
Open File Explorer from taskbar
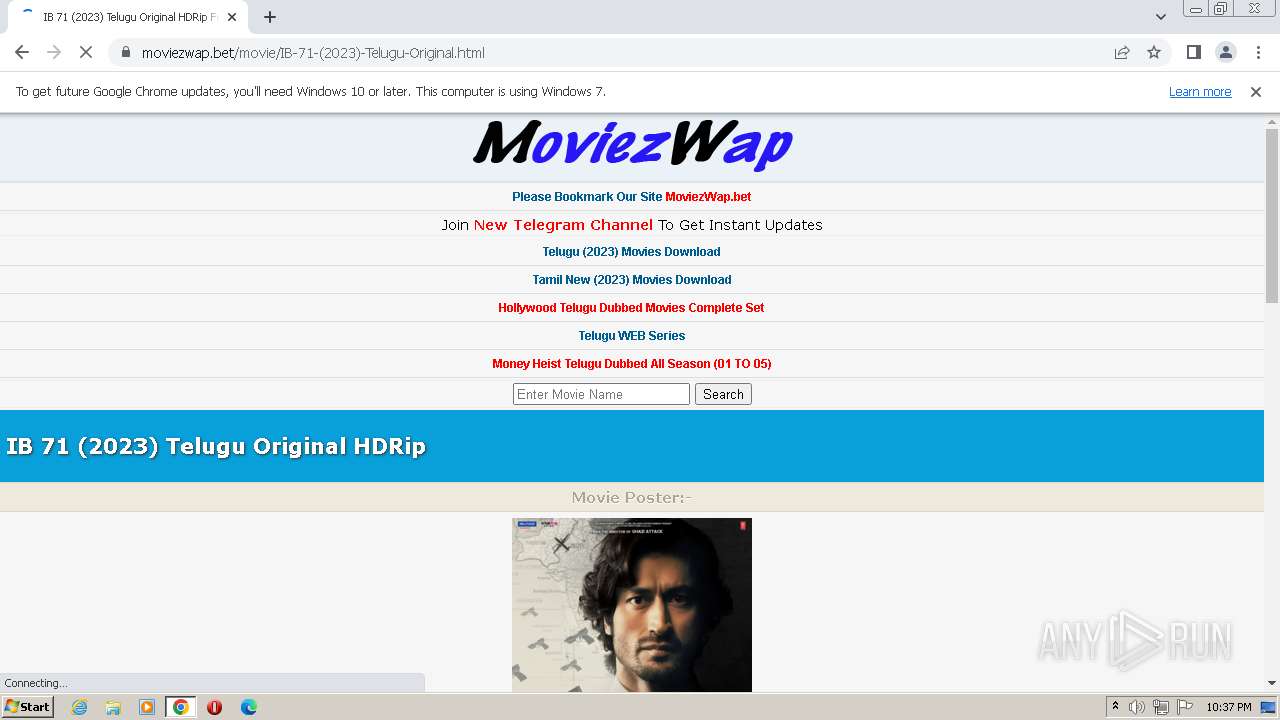pyautogui.click(x=113, y=707)
